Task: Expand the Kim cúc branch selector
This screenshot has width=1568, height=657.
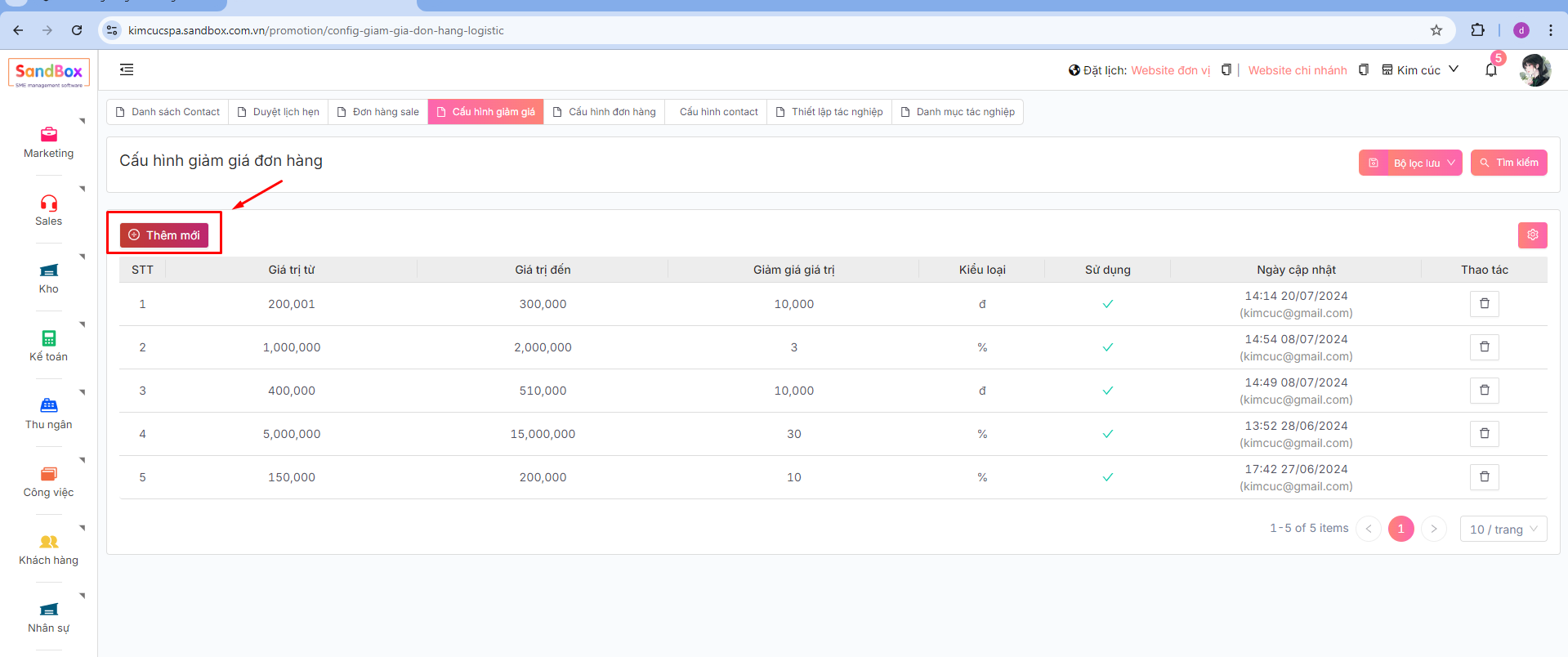Action: point(1420,70)
